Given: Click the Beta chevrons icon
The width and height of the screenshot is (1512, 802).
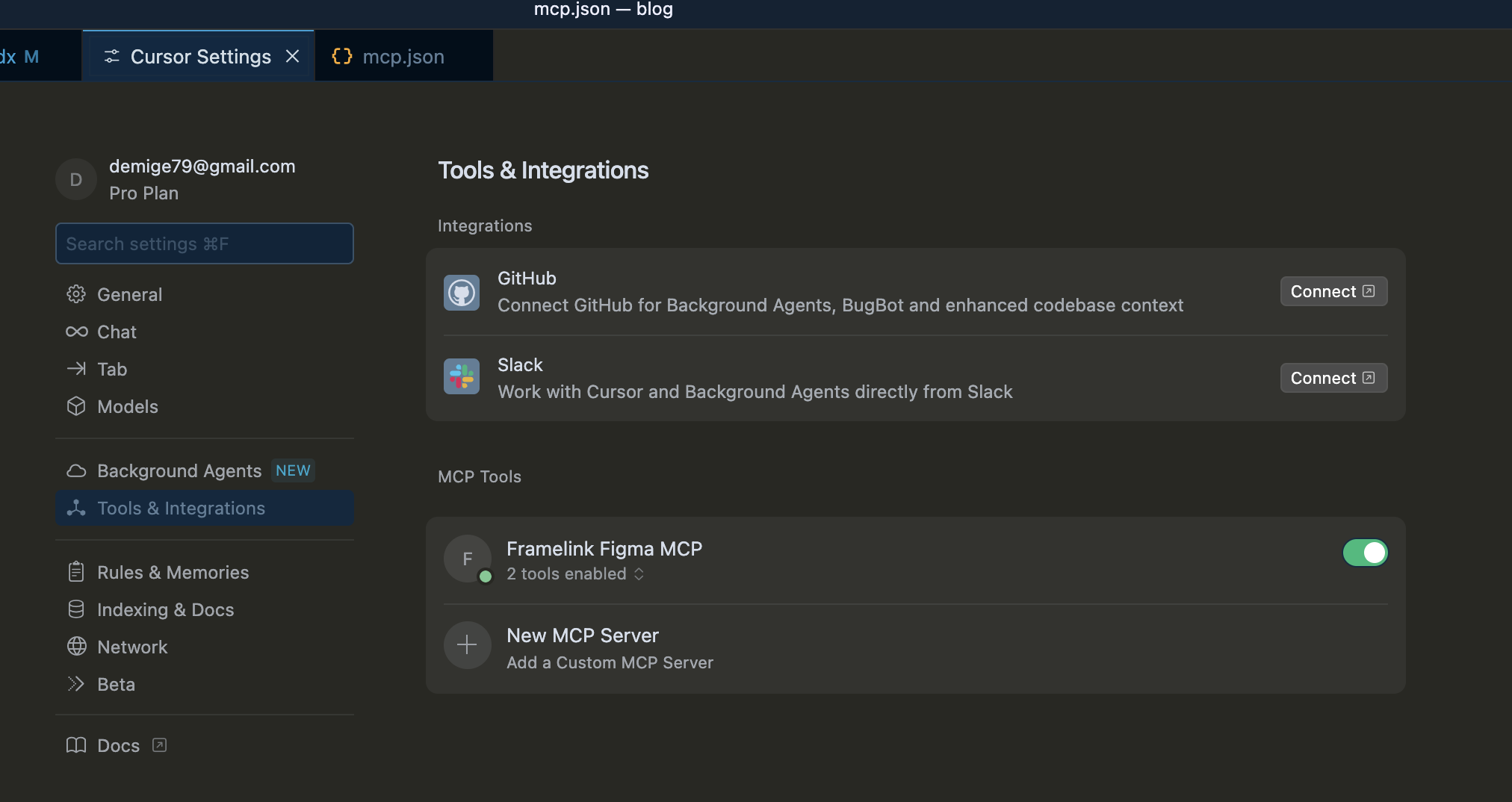Looking at the screenshot, I should 76,684.
